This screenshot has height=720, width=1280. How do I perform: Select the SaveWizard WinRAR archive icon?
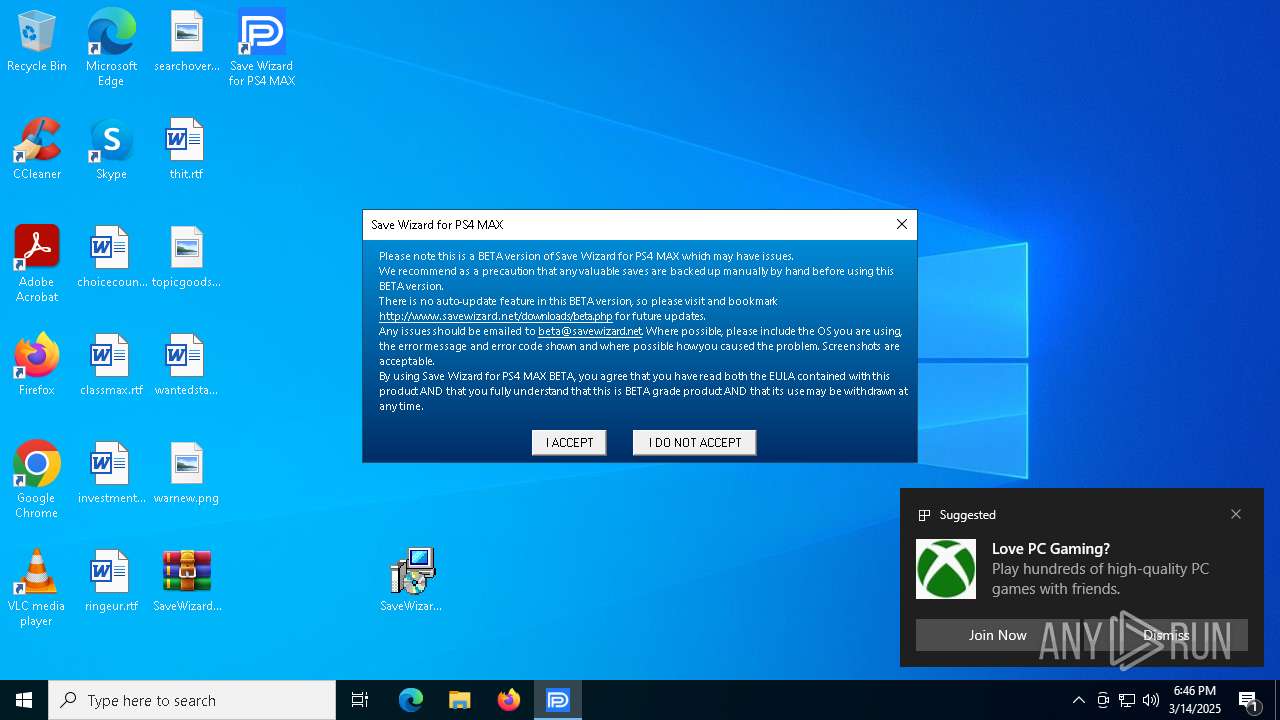187,582
